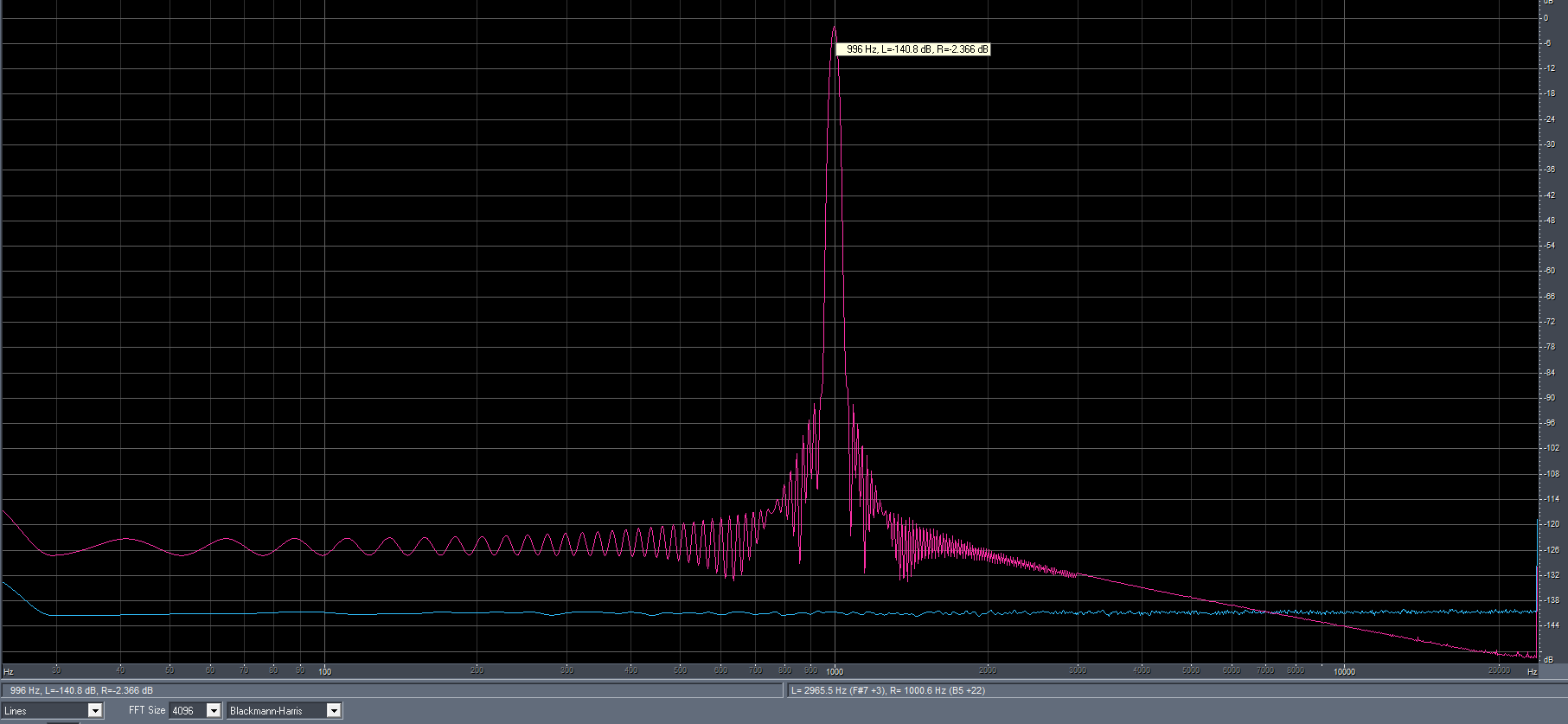Image resolution: width=1568 pixels, height=724 pixels.
Task: Click the -96 label on the dB scale
Action: [x=1550, y=423]
